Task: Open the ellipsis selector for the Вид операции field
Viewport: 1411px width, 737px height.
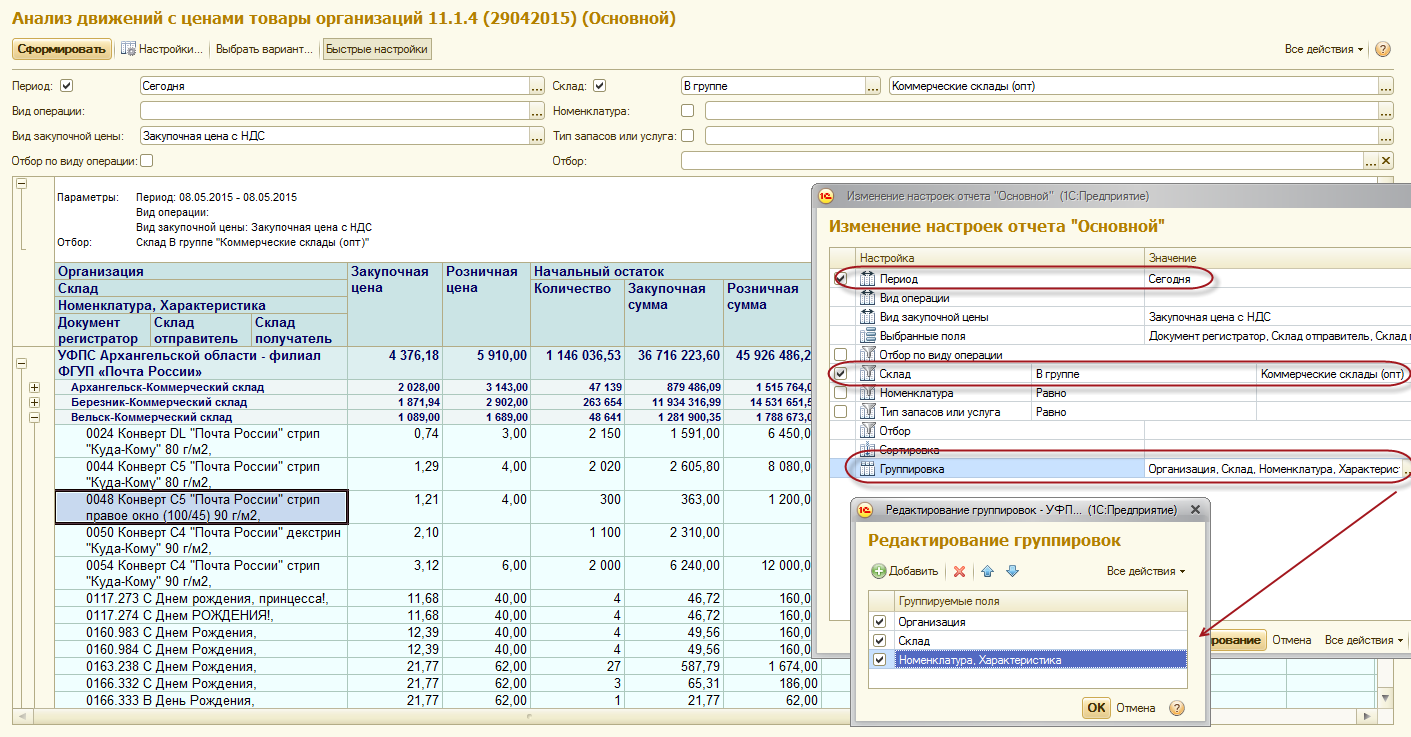Action: 537,111
